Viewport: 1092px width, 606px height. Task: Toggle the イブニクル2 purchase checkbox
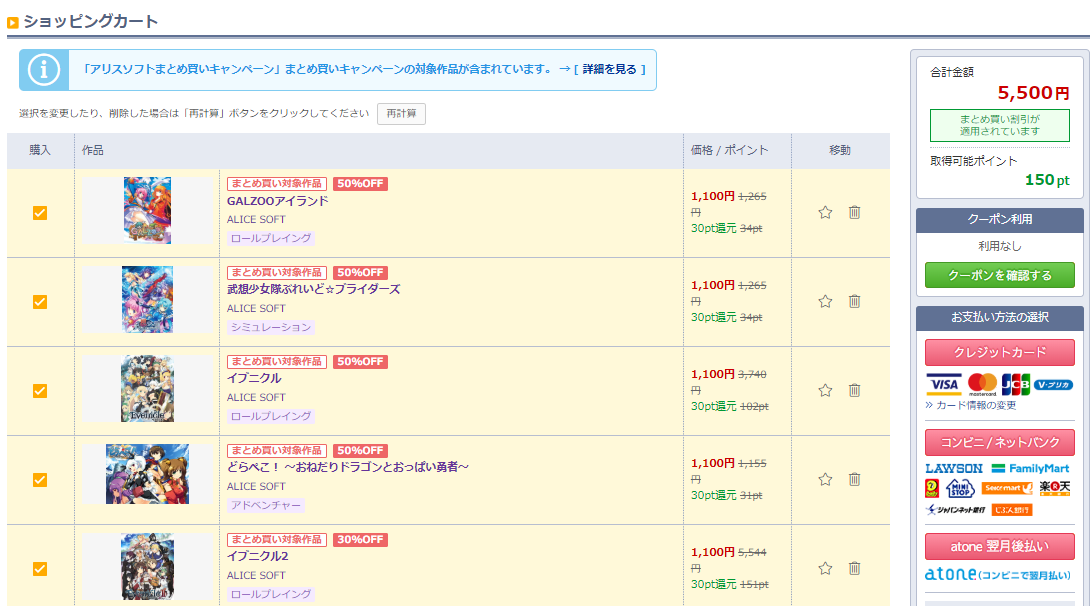pyautogui.click(x=40, y=569)
